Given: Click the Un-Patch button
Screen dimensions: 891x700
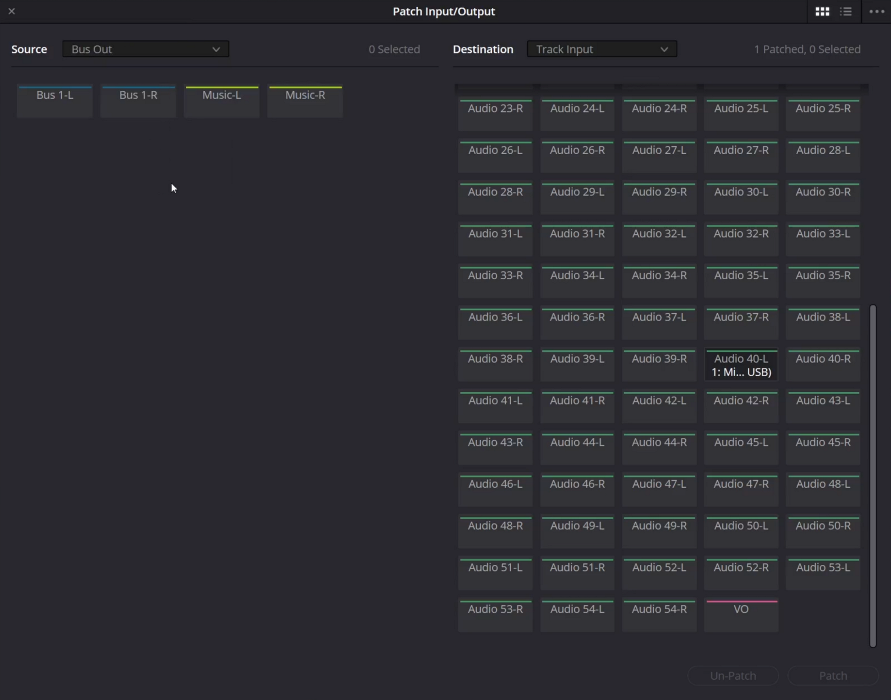Looking at the screenshot, I should pos(733,676).
